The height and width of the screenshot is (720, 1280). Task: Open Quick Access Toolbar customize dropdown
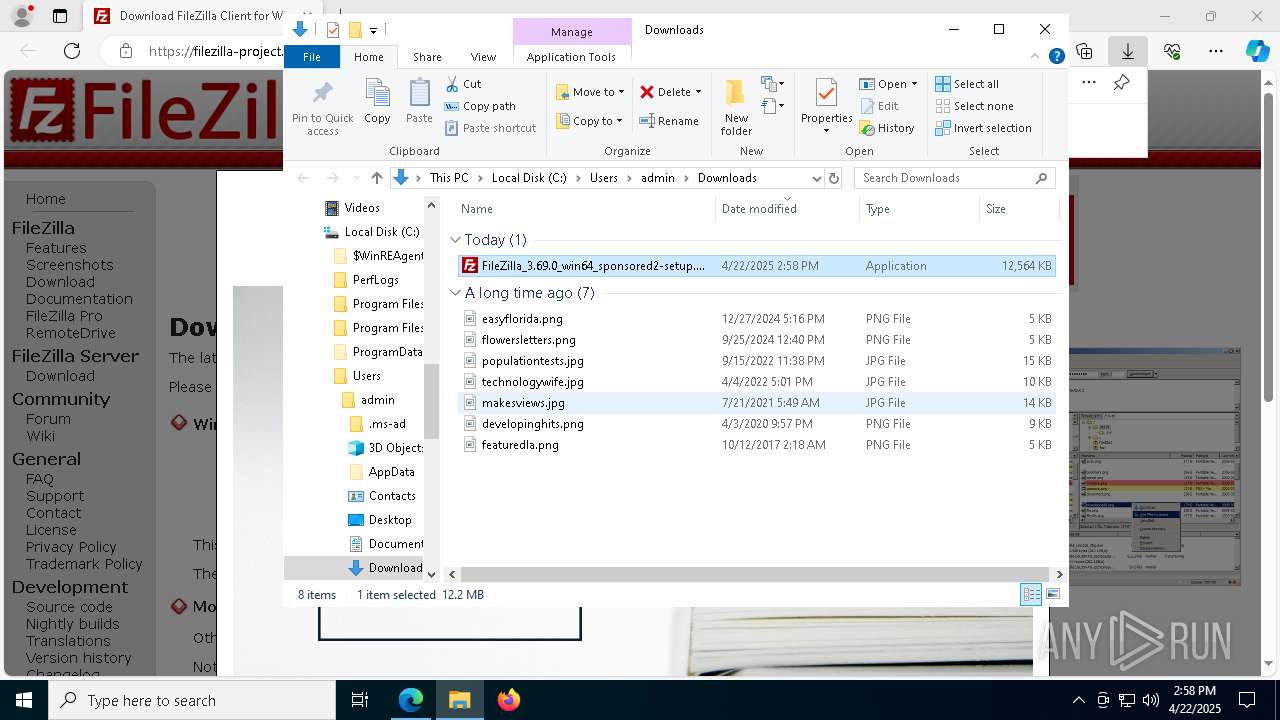tap(373, 31)
